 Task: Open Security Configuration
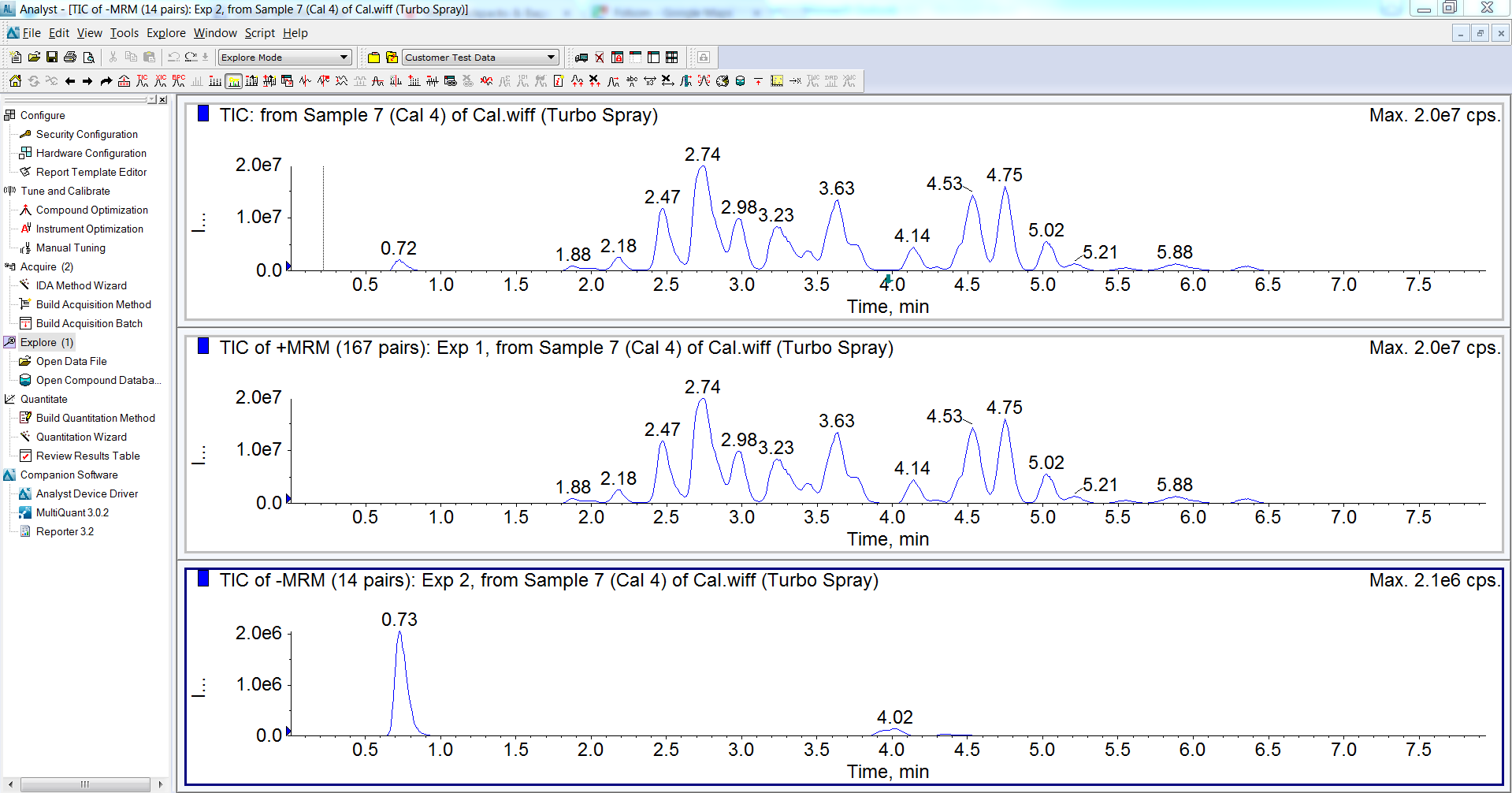point(87,134)
